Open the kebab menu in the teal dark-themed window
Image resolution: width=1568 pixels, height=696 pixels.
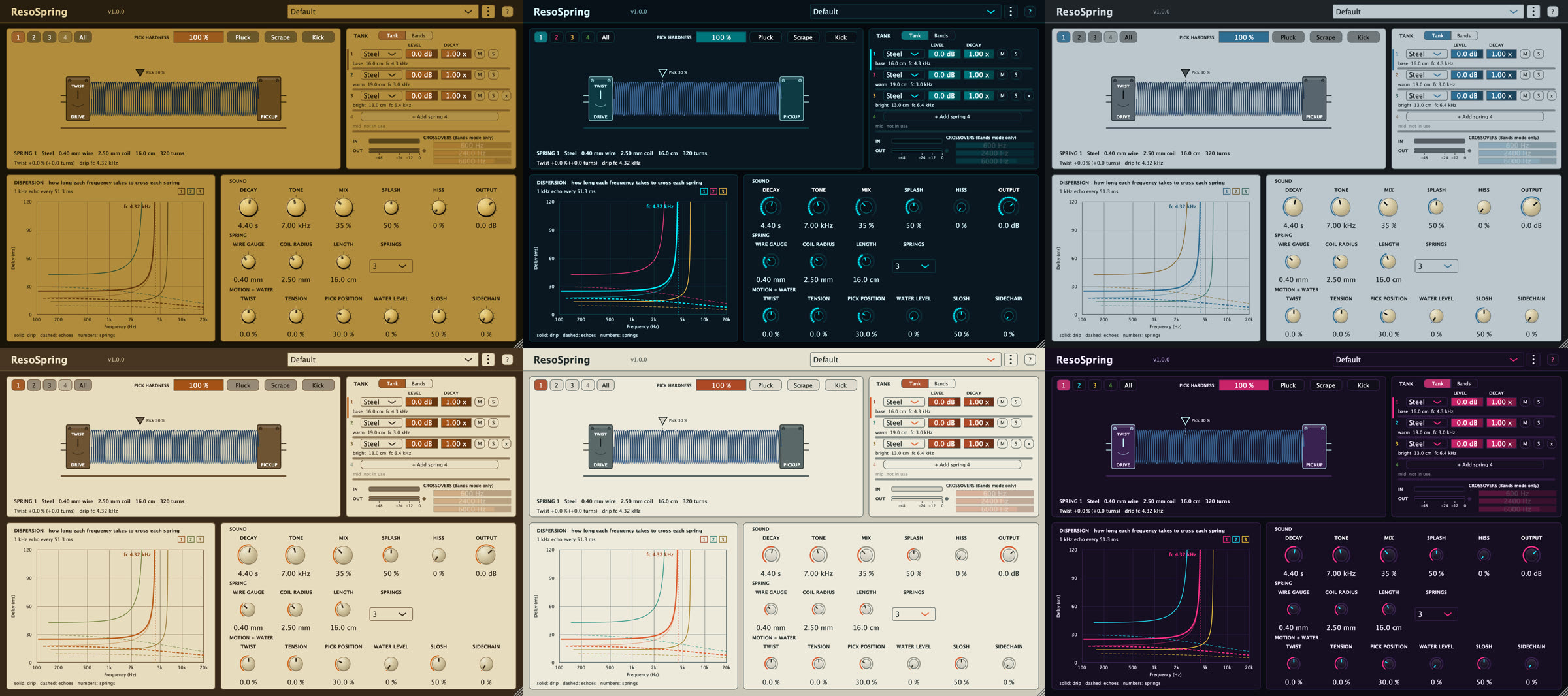pos(1011,12)
